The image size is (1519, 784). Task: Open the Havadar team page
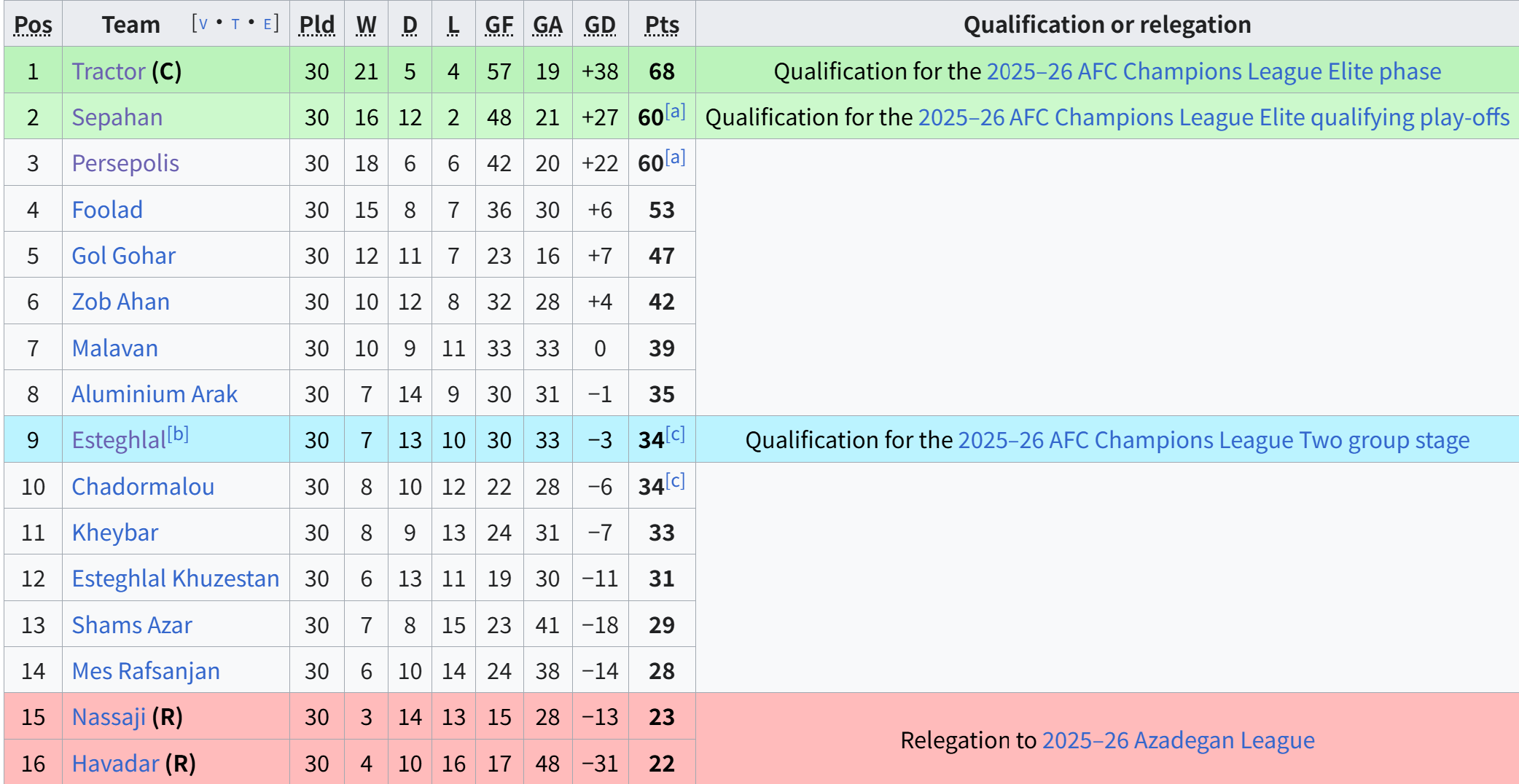(x=116, y=764)
